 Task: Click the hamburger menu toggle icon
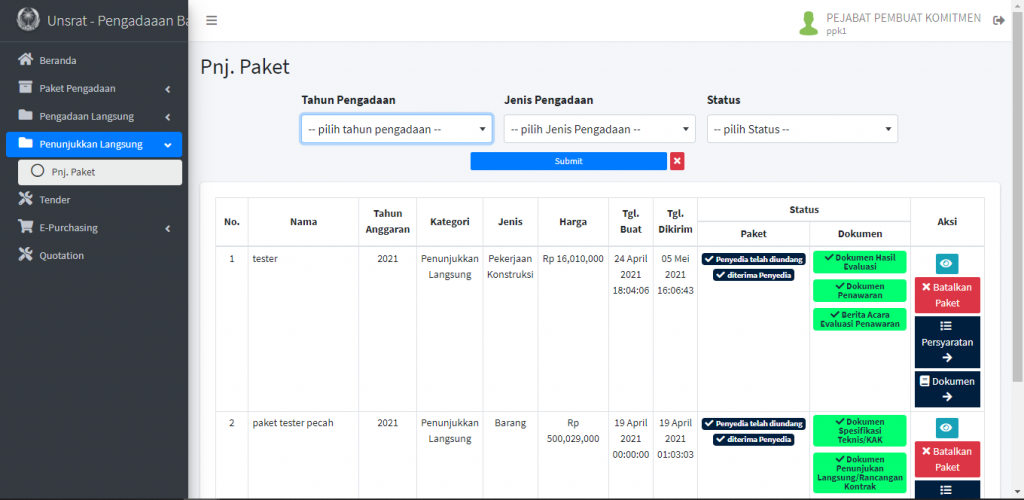(x=211, y=21)
